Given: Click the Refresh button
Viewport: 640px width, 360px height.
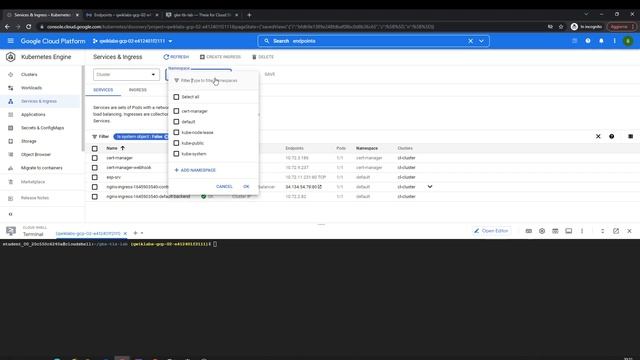Looking at the screenshot, I should click(176, 57).
